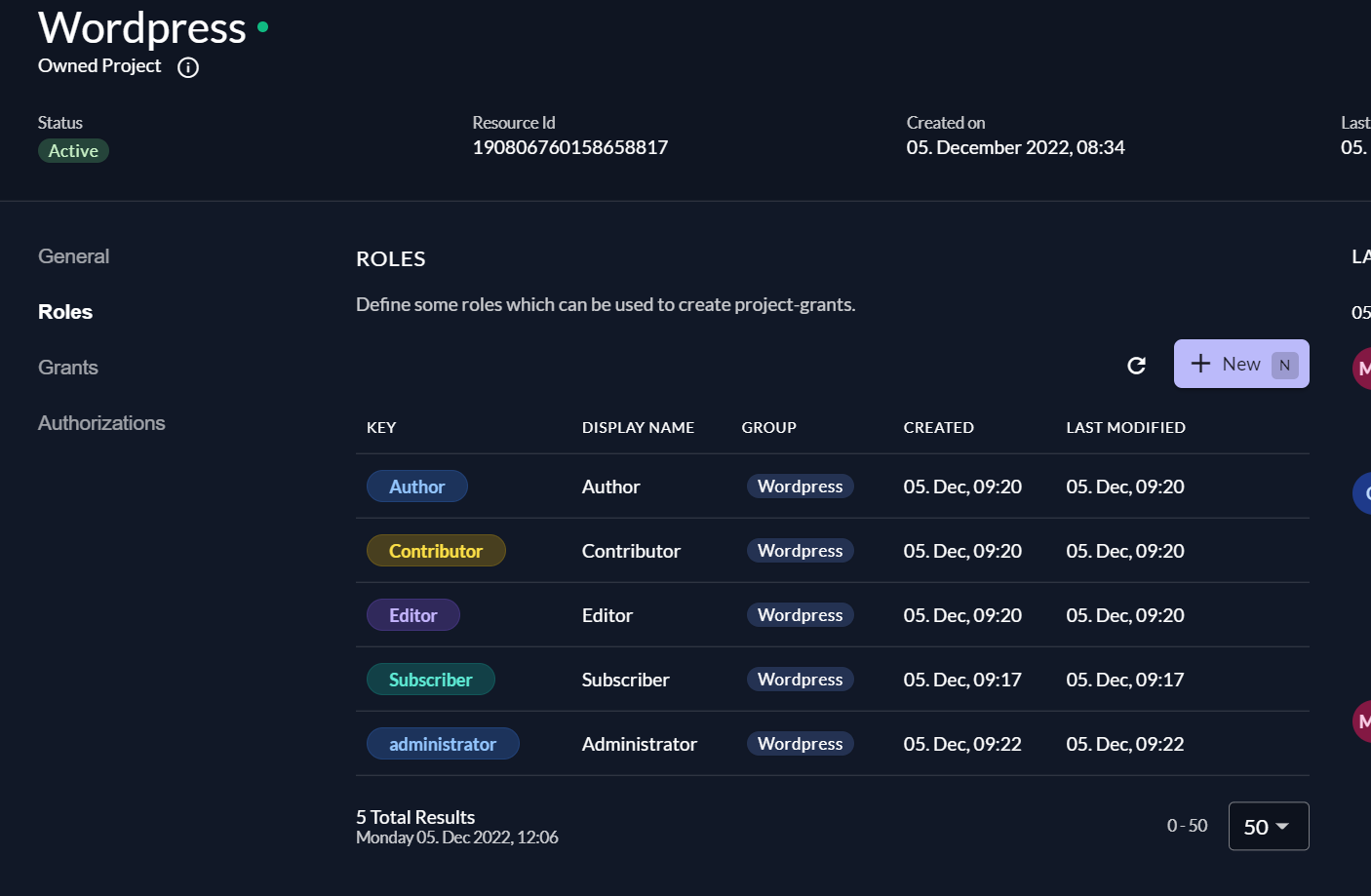Click the Wordpress group chip in the Subscriber row
Image resolution: width=1371 pixels, height=896 pixels.
coord(801,680)
